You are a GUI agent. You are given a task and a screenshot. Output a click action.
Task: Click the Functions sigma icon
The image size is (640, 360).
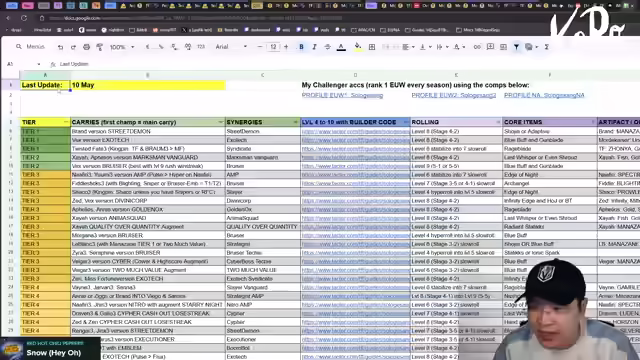547,47
